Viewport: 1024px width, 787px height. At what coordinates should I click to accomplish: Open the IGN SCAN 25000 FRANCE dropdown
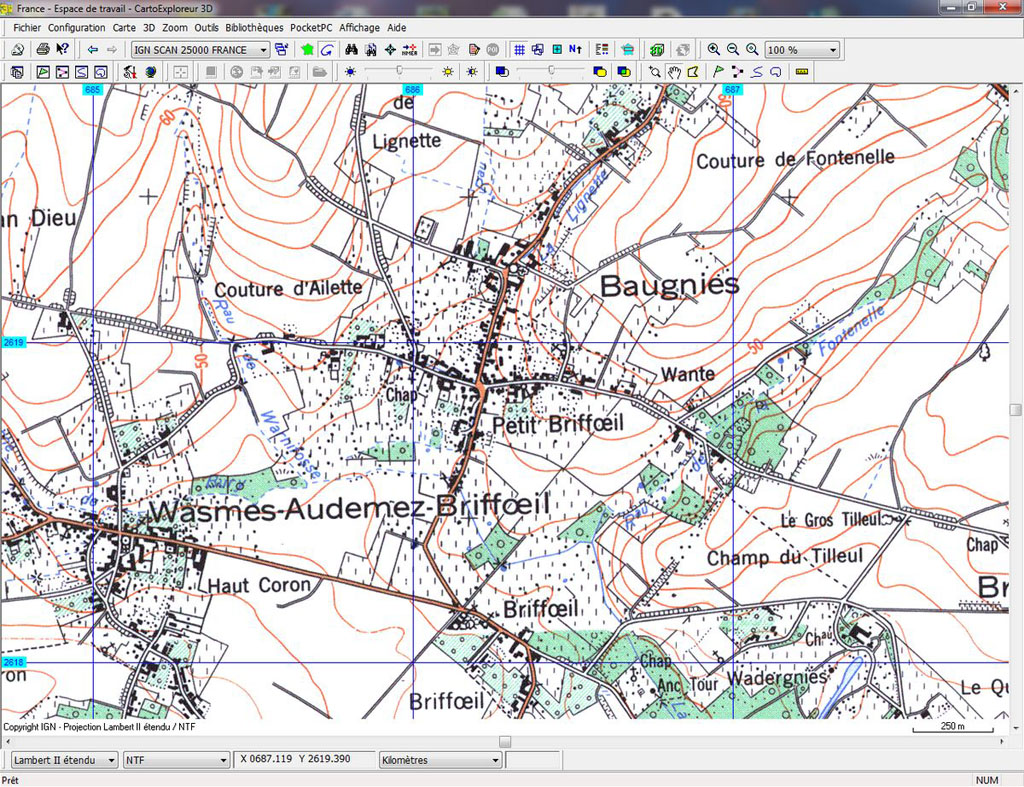[200, 50]
